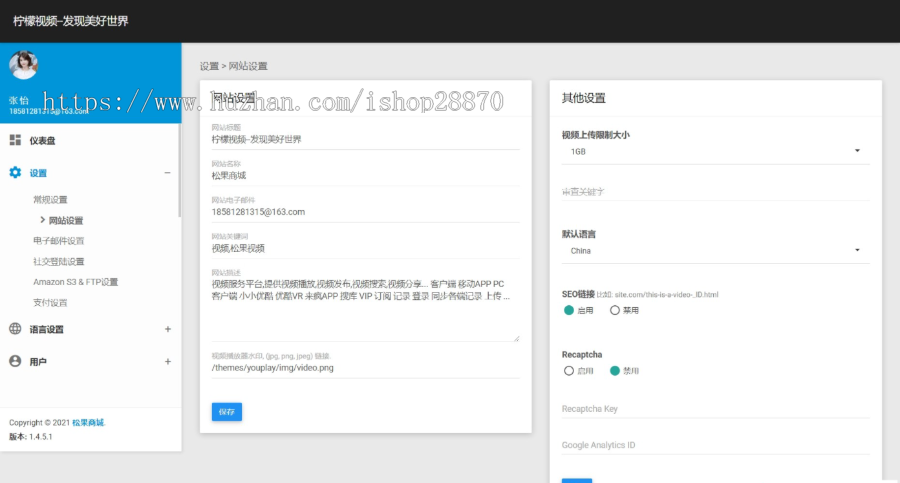Viewport: 900px width, 483px height.
Task: Click the 网站描述 text area
Action: [x=366, y=310]
